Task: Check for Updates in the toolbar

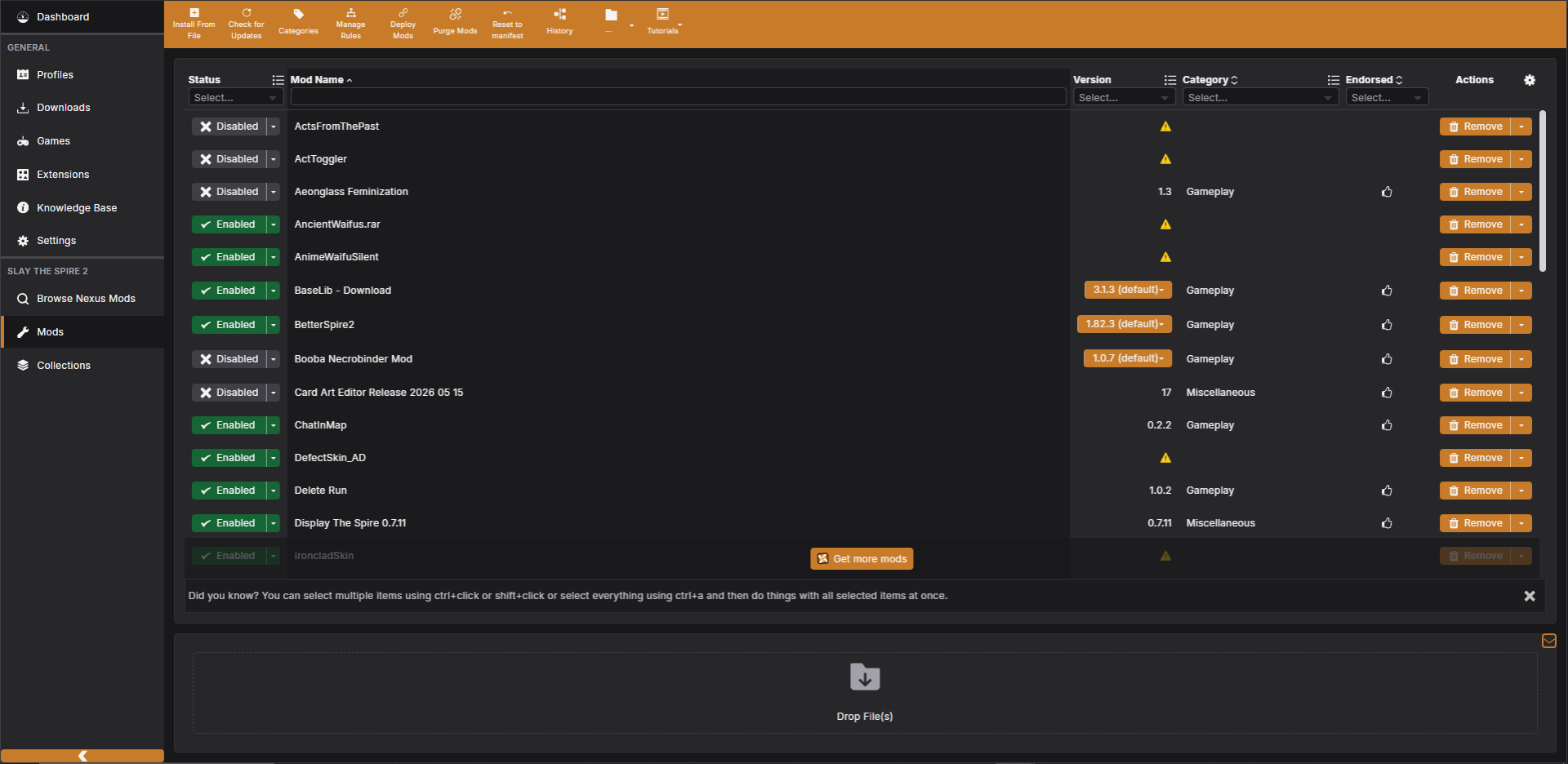Action: pyautogui.click(x=246, y=24)
